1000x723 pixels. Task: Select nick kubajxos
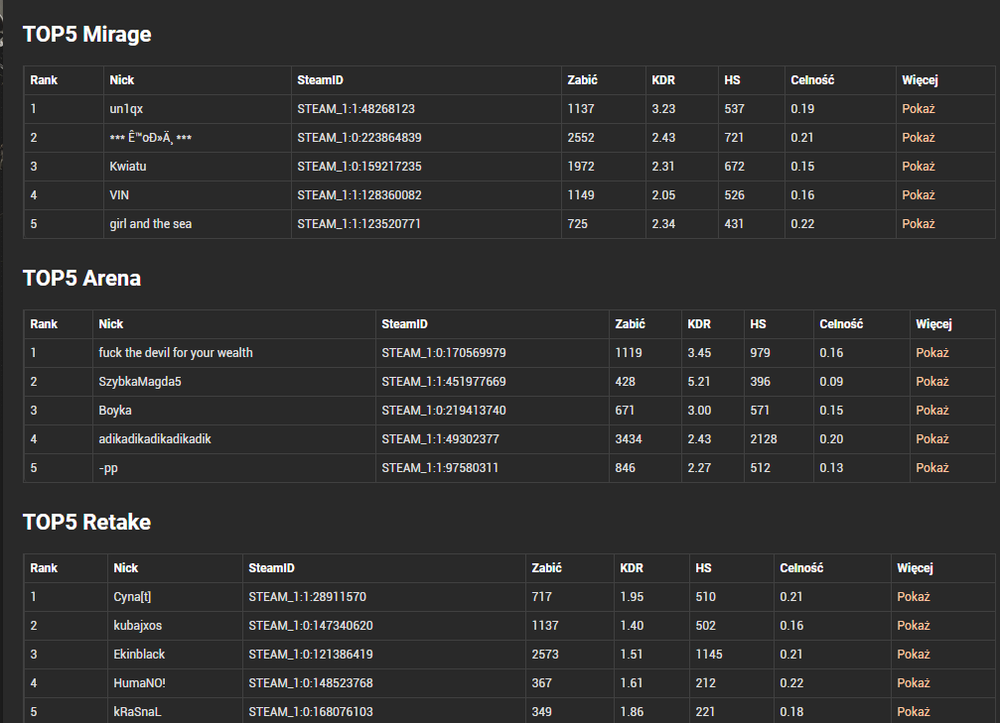[x=138, y=626]
